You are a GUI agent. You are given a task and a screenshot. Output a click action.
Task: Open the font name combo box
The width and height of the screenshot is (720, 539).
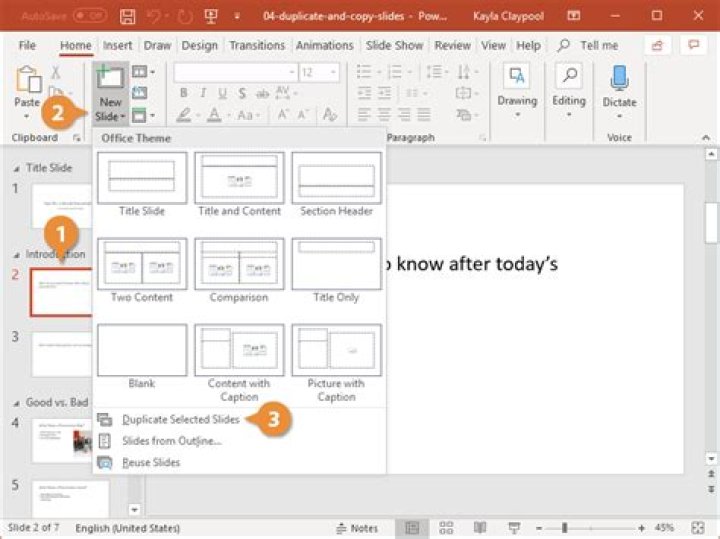coord(235,73)
